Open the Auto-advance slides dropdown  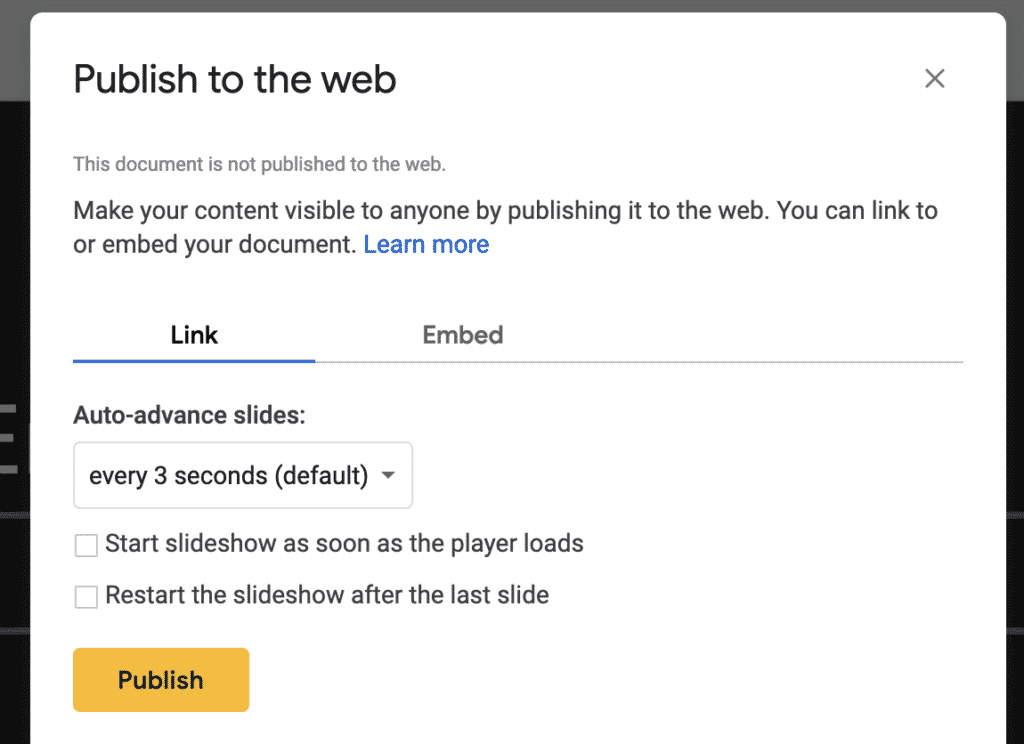[x=242, y=476]
